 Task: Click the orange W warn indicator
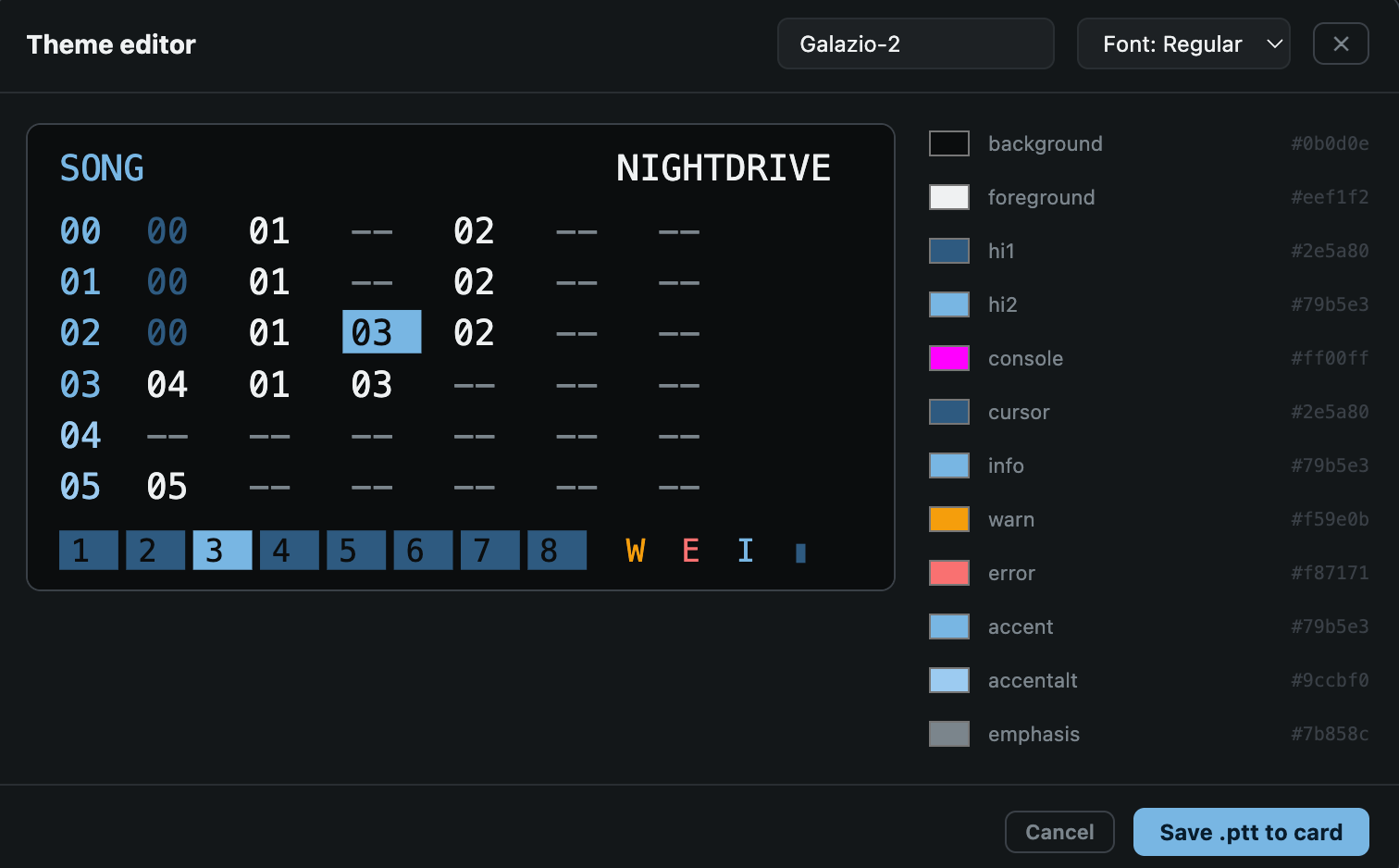[x=636, y=551]
